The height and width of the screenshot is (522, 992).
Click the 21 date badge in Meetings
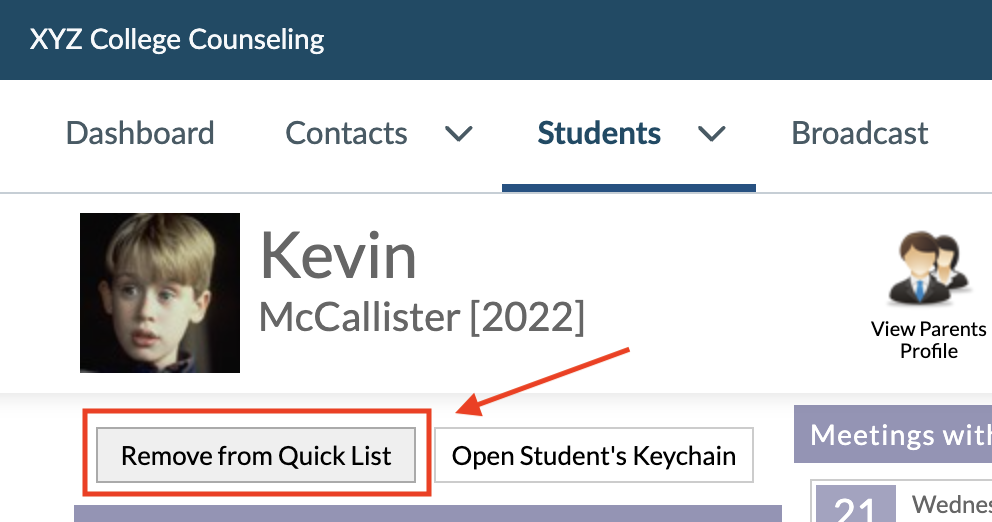coord(855,504)
